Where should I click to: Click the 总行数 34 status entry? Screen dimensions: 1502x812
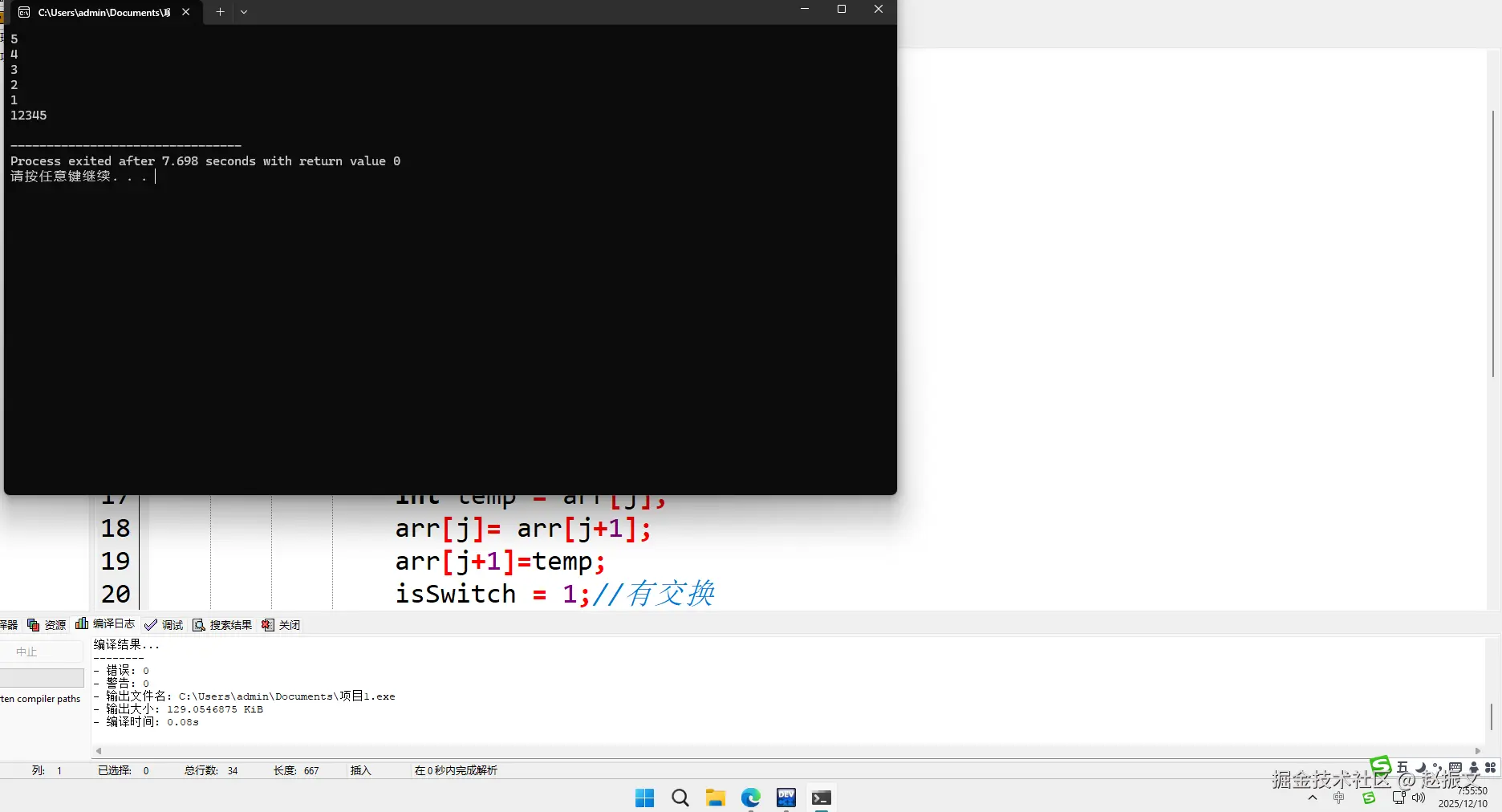coord(211,770)
